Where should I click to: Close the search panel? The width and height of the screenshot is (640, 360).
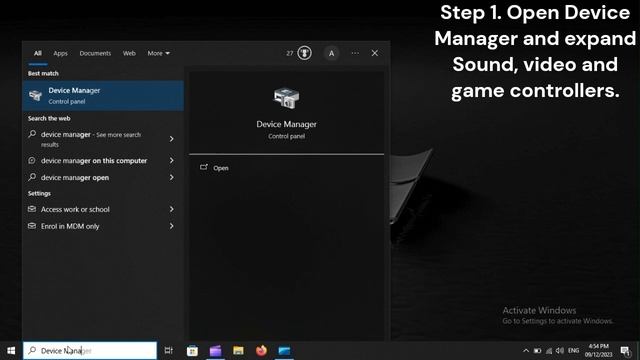(375, 53)
